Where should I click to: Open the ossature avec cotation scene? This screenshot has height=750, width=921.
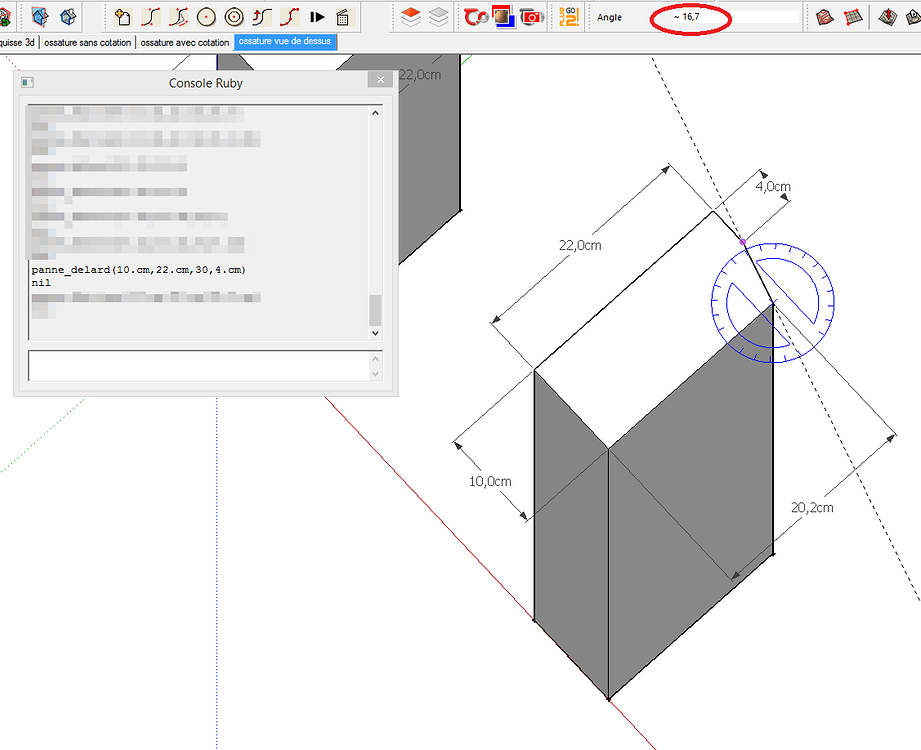(x=185, y=43)
